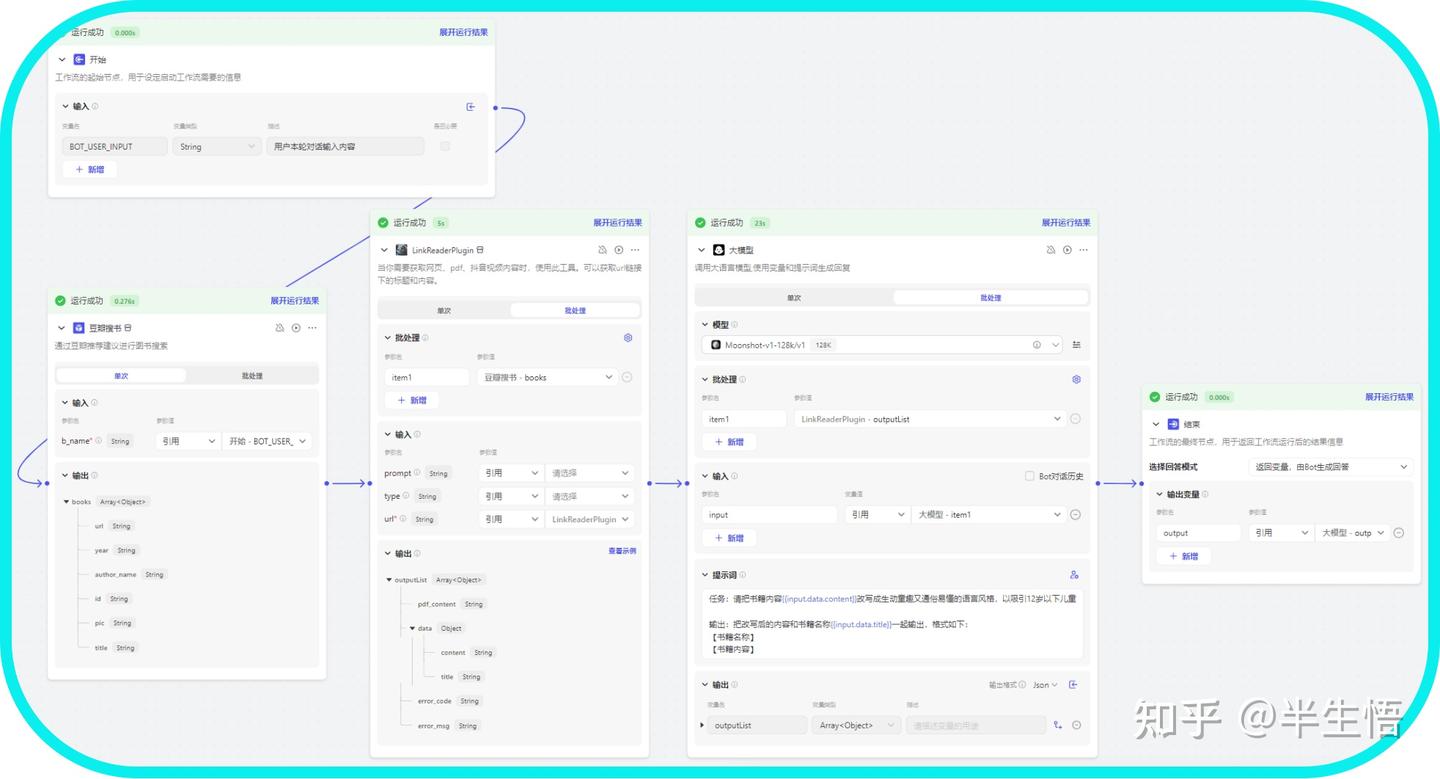Click the play icon on 大模型 node header
Screen dimensions: 1440x779
pyautogui.click(x=1067, y=250)
